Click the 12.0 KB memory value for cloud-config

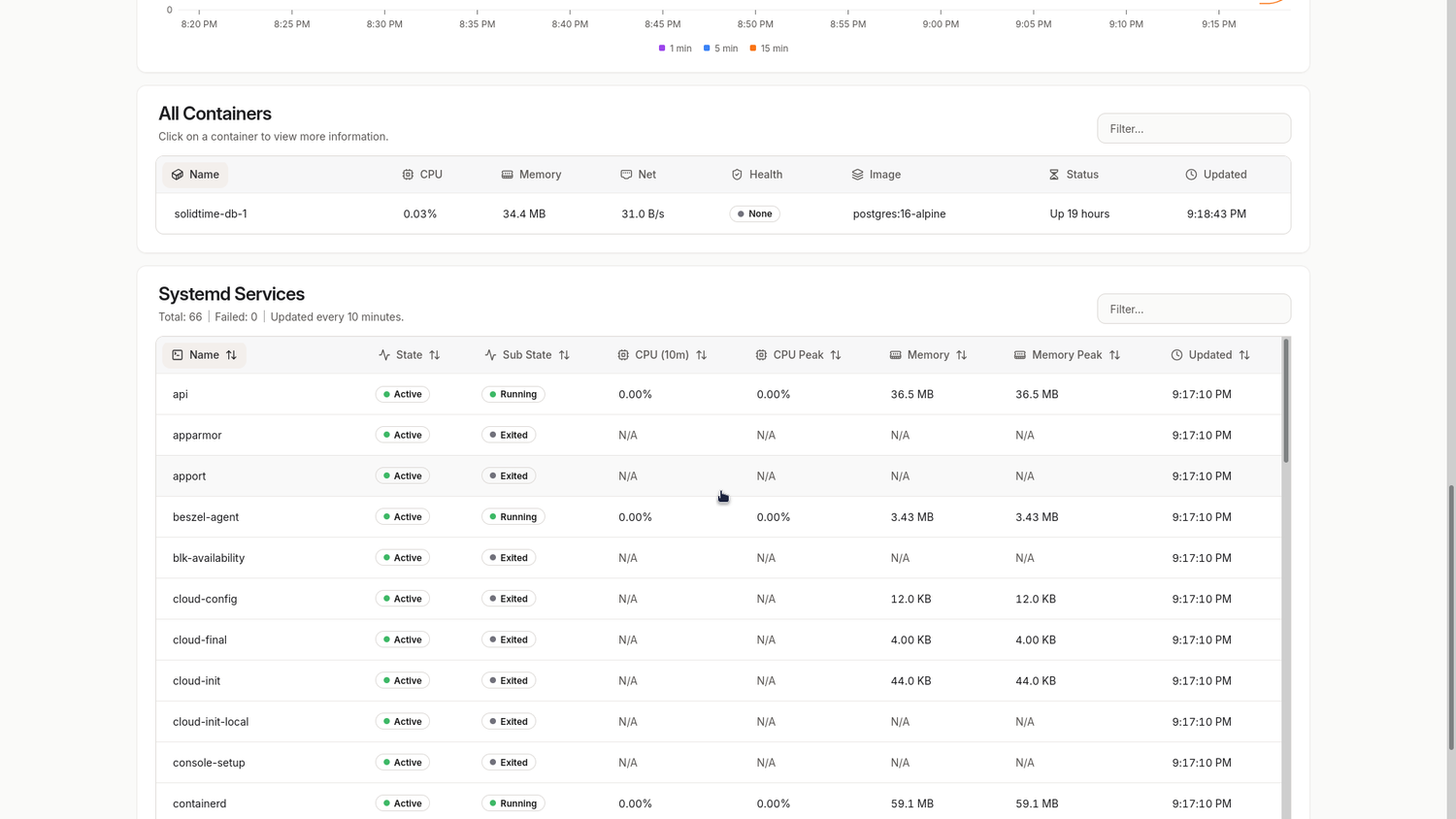tap(910, 599)
